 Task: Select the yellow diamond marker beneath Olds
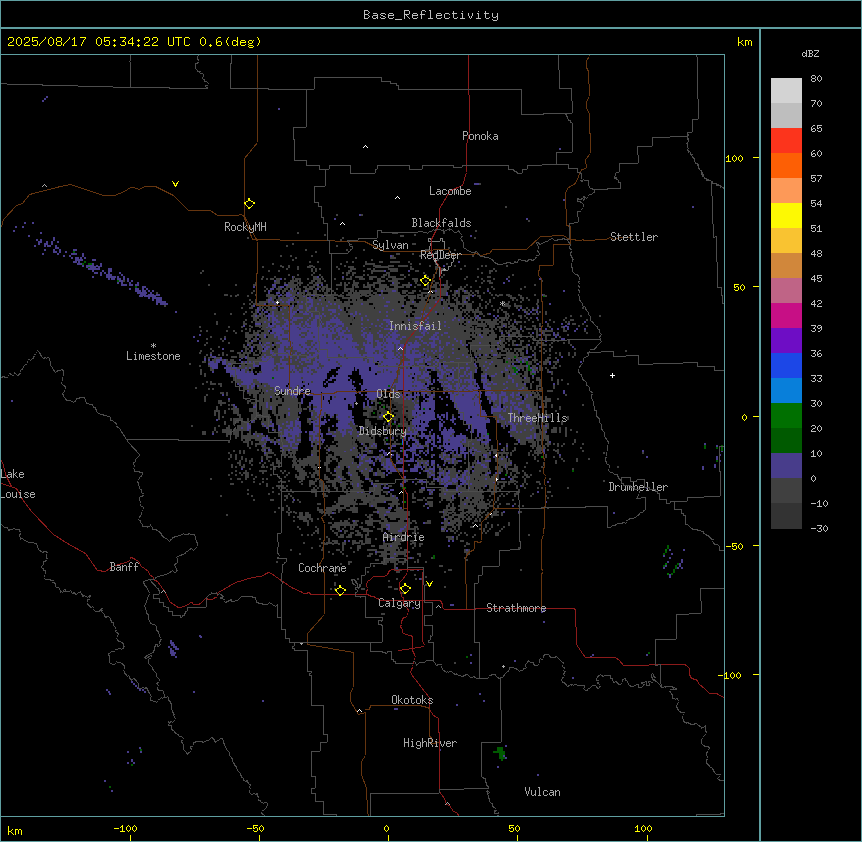tap(388, 417)
